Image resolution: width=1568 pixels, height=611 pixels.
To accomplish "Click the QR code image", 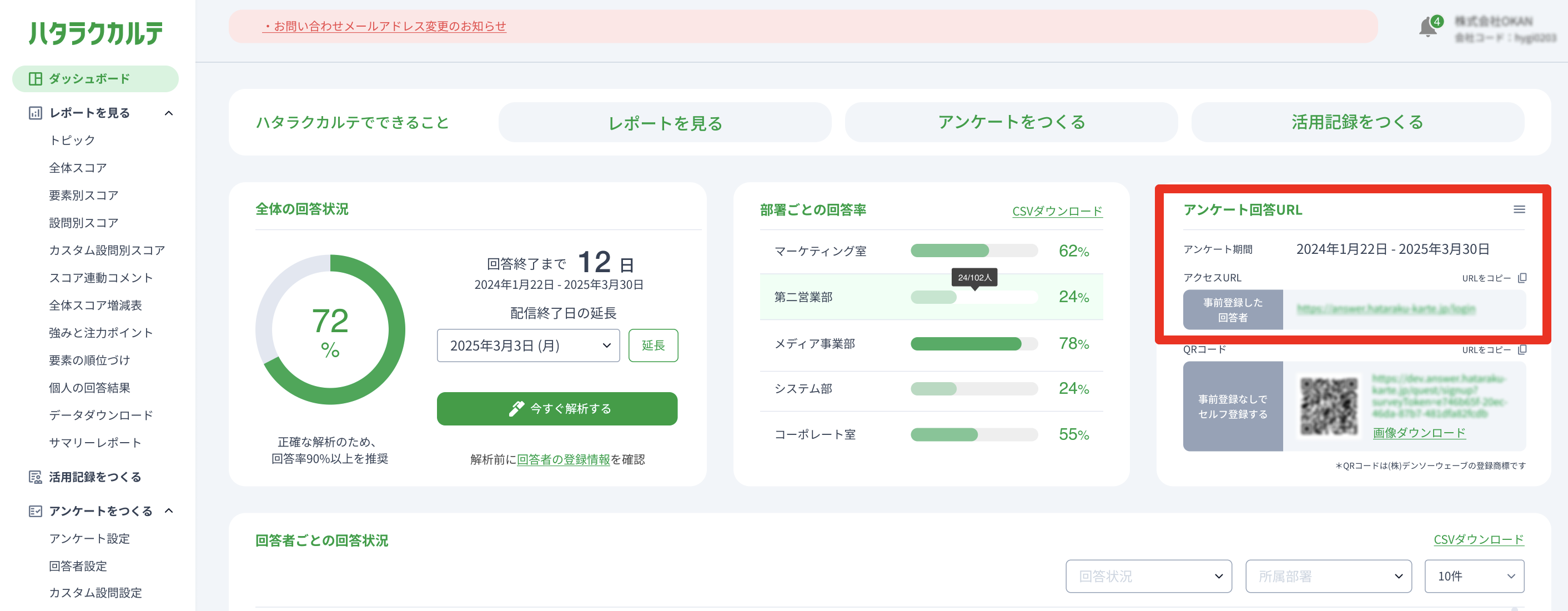I will 1329,405.
